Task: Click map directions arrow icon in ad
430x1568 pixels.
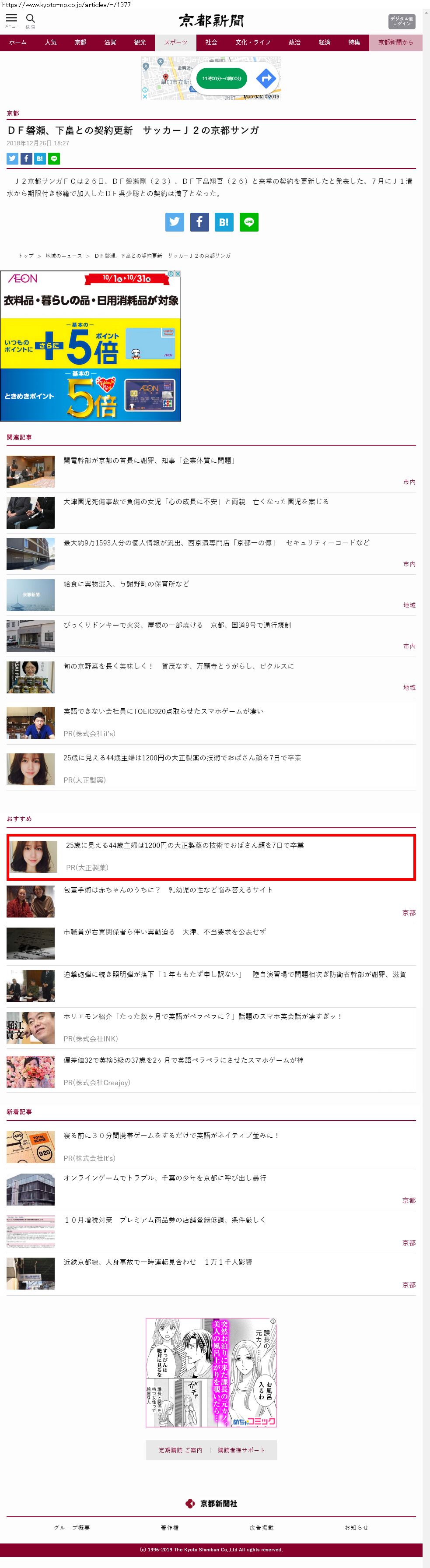Action: (266, 78)
